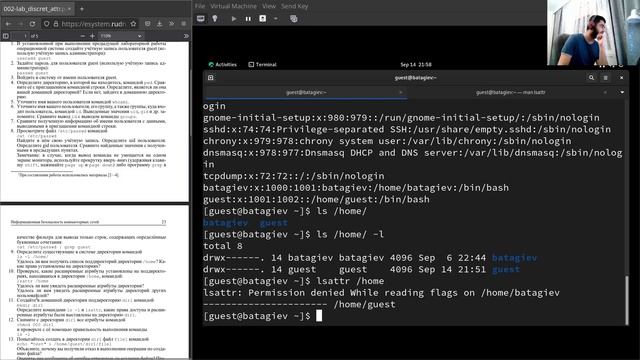Screen dimensions: 640x360
Task: Toggle the PDF viewer sidebar
Action: click(x=6, y=36)
